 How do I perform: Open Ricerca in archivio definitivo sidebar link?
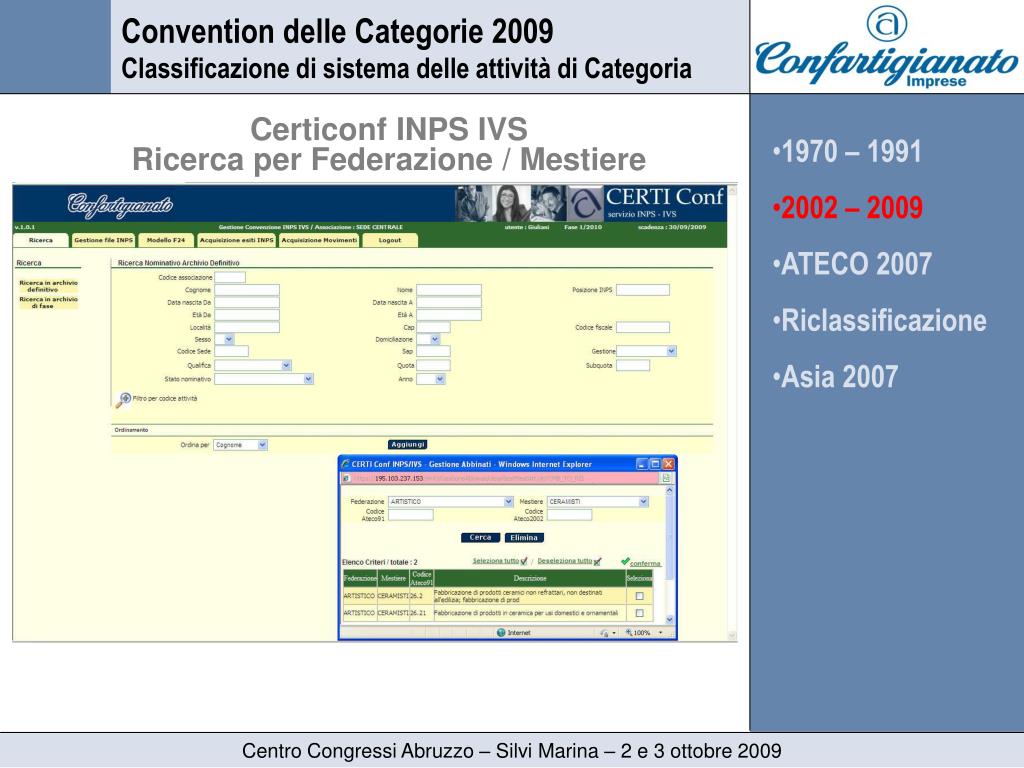[48, 286]
